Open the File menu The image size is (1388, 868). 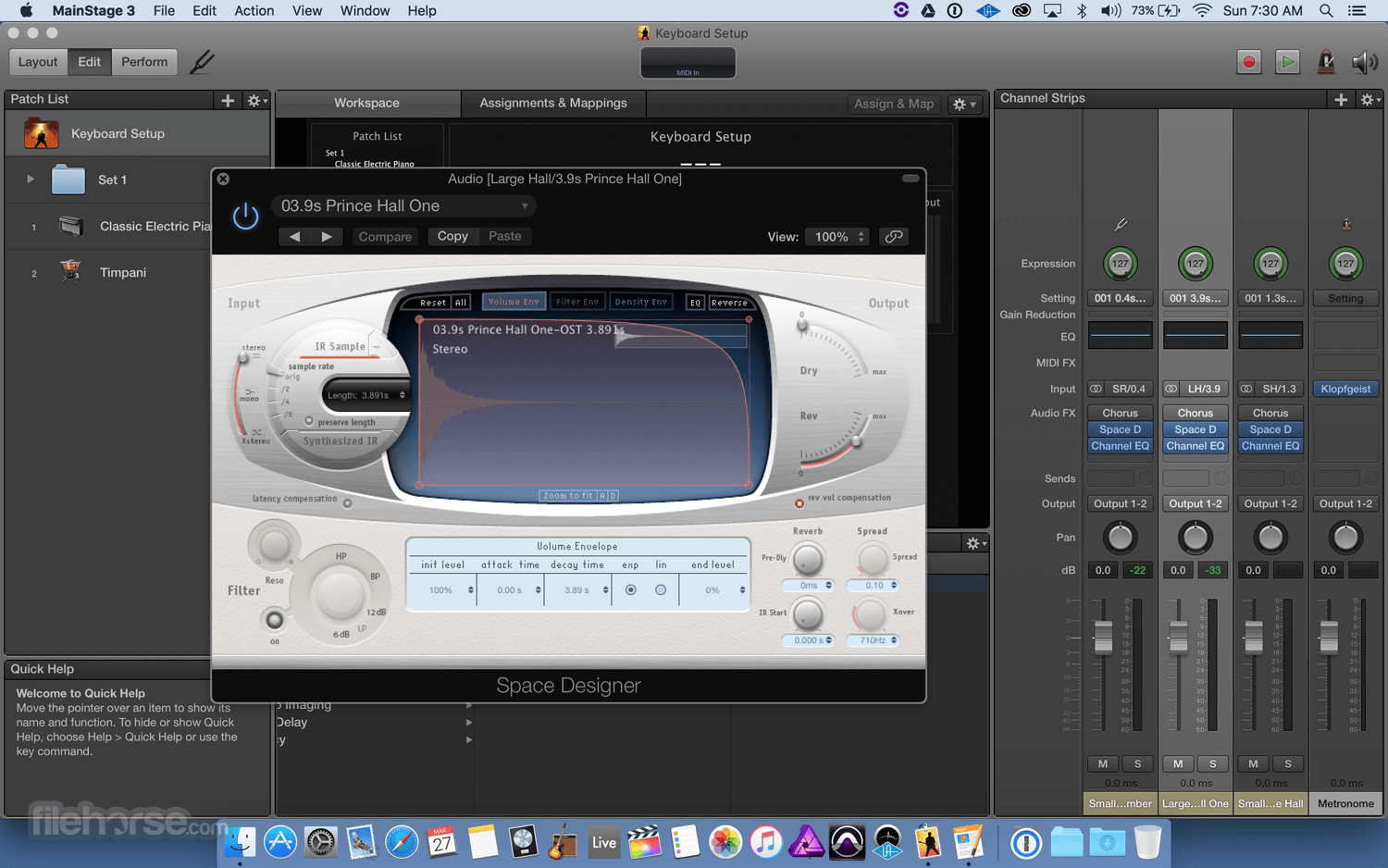164,11
